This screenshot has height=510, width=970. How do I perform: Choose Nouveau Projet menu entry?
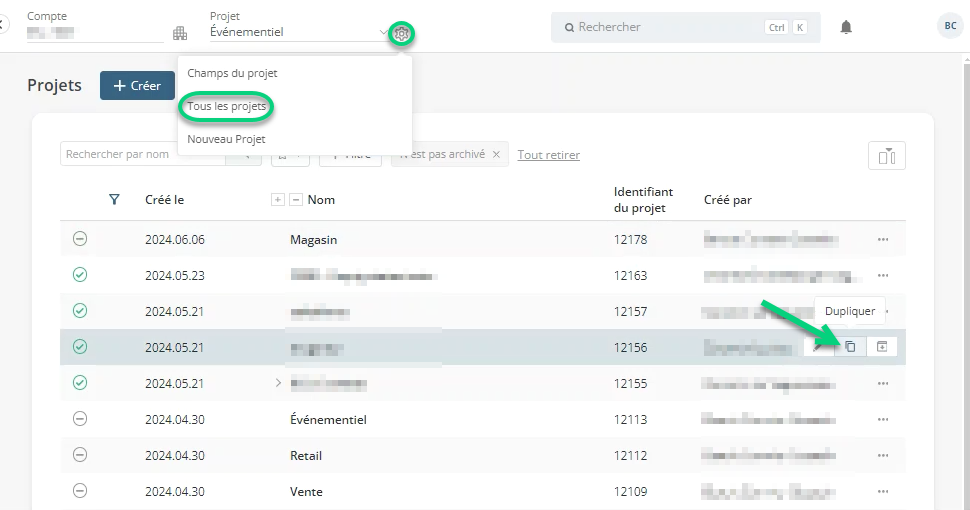226,139
